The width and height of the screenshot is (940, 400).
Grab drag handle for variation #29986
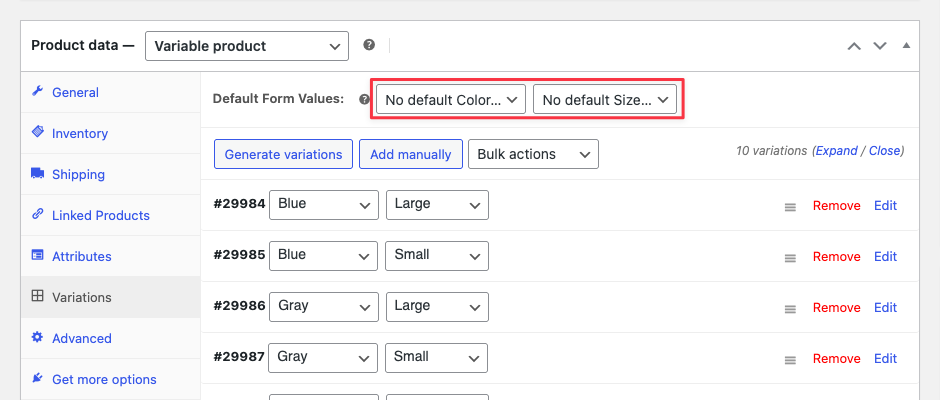(791, 309)
